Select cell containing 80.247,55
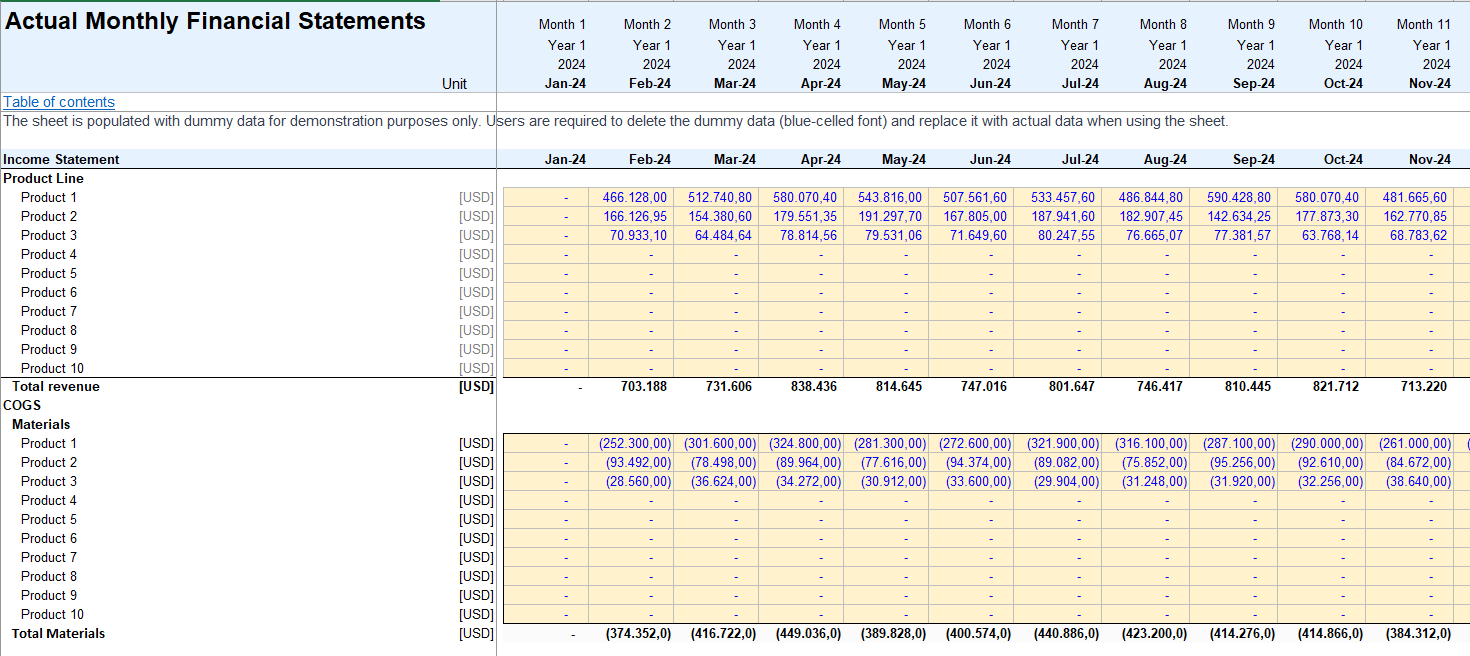This screenshot has height=656, width=1470. (x=1058, y=235)
